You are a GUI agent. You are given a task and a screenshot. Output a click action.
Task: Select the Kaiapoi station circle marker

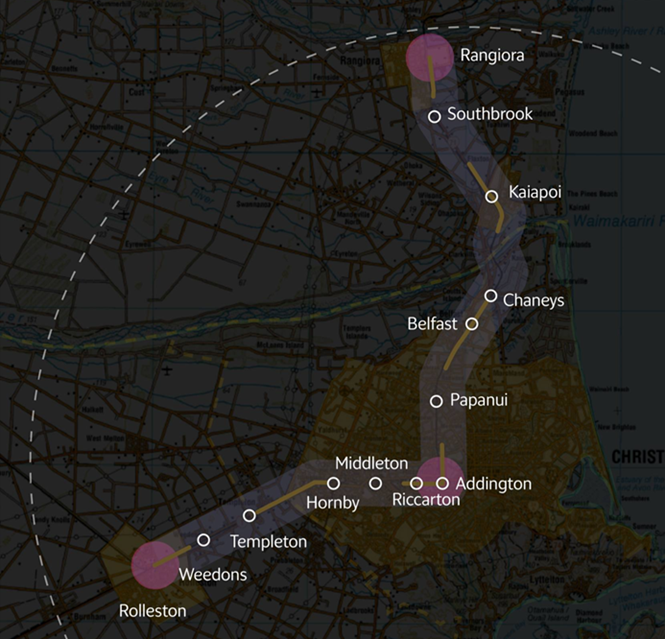coord(492,197)
